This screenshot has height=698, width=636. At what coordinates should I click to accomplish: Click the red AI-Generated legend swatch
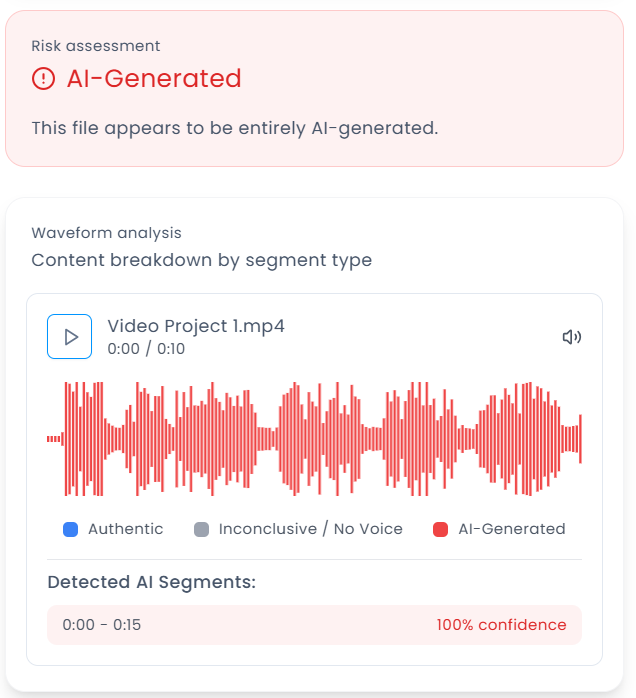(440, 530)
